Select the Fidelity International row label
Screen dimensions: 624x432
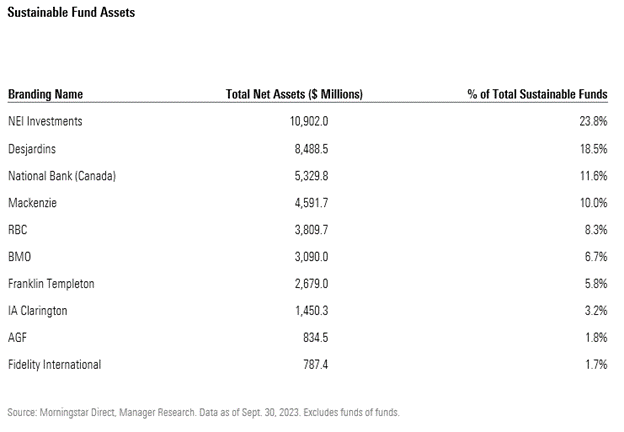pyautogui.click(x=55, y=365)
